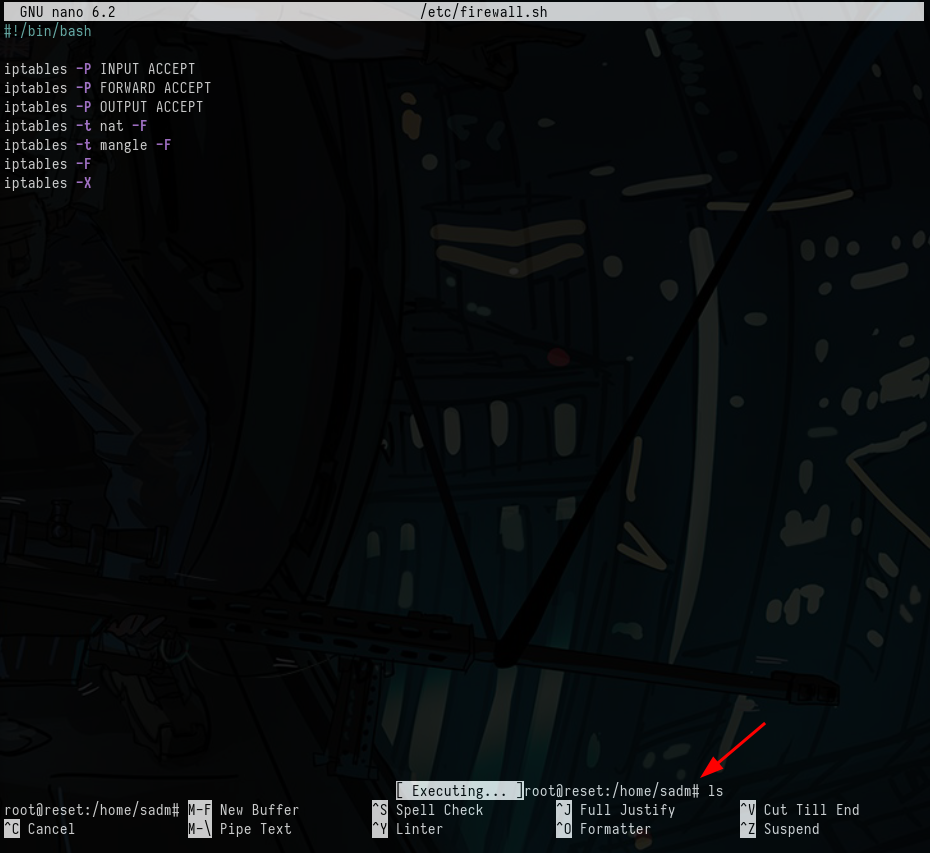Click the M-F New Buffer shortcut

(245, 810)
